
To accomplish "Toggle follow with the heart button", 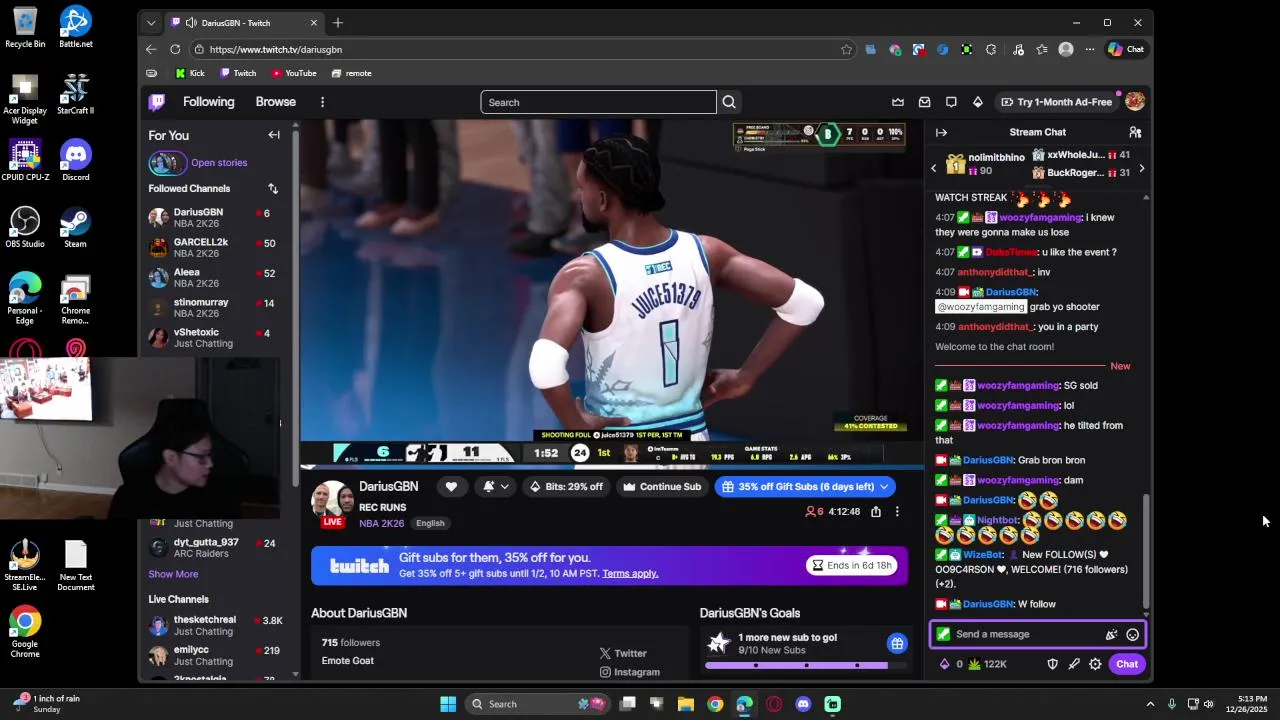I will click(x=451, y=487).
